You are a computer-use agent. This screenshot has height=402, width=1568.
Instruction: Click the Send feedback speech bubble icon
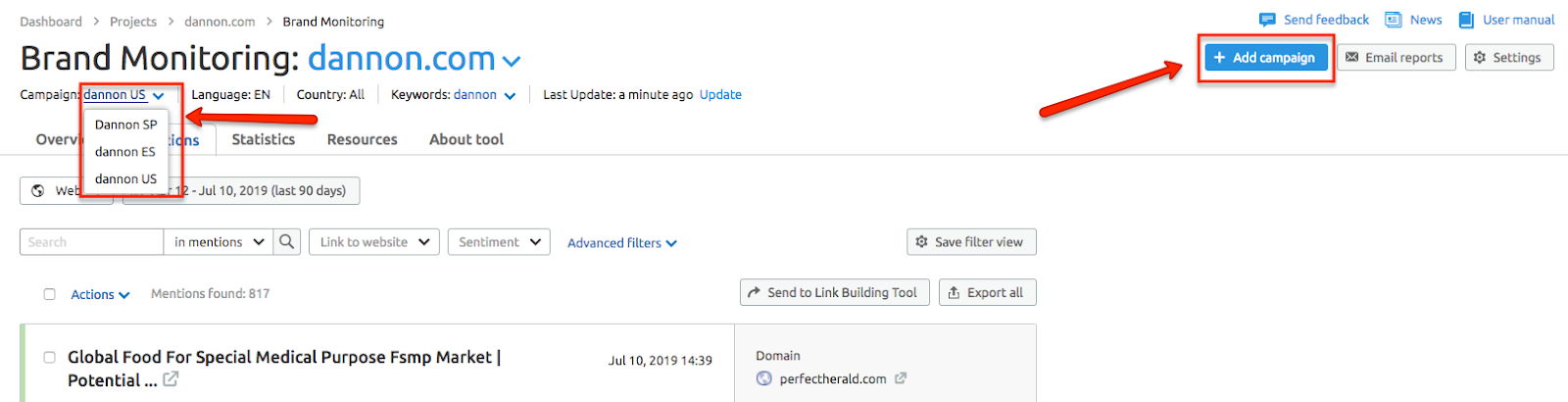[x=1267, y=20]
